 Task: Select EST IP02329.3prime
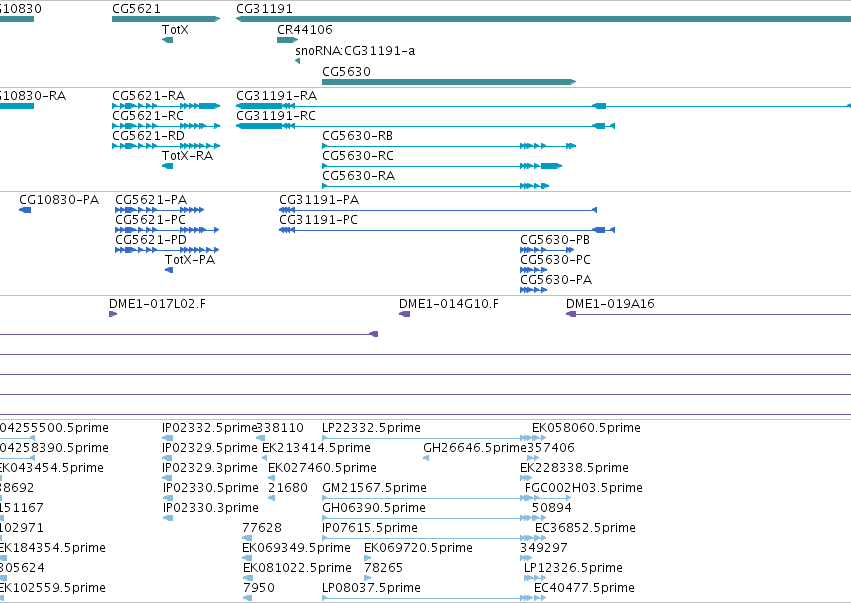(x=209, y=468)
